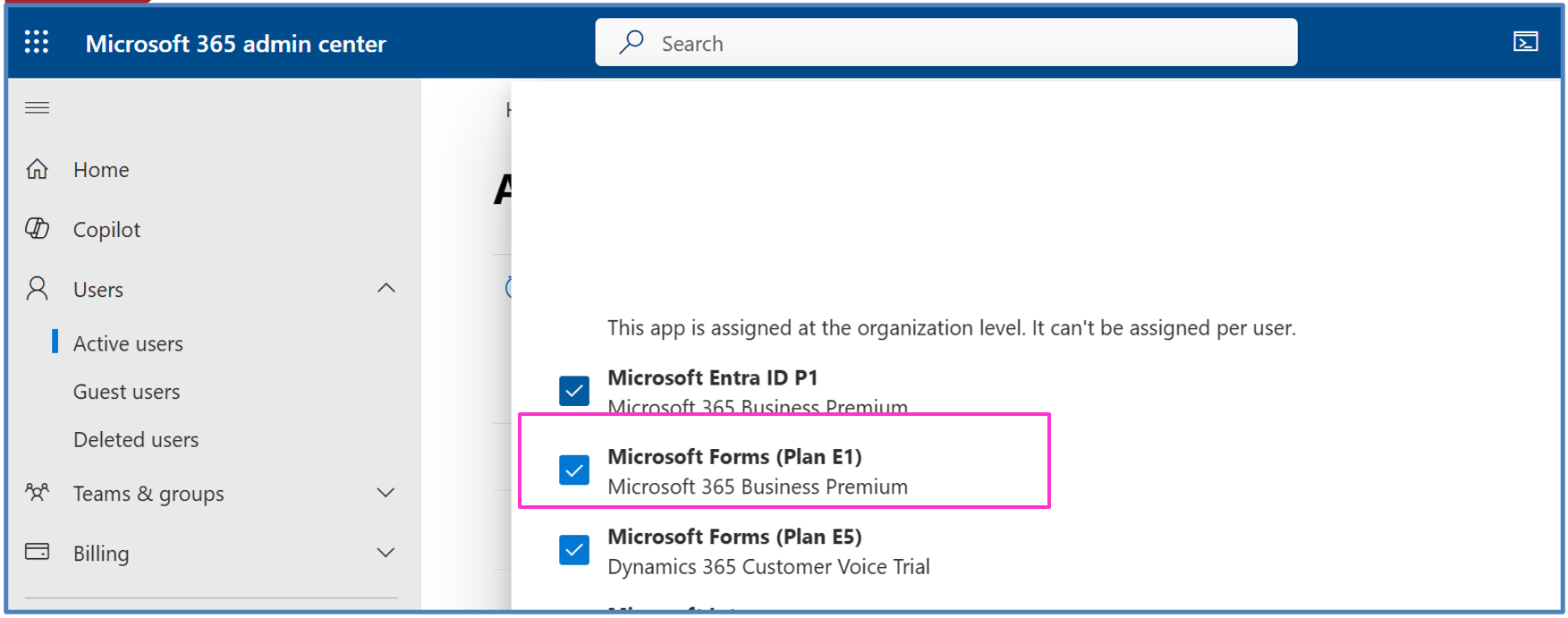Open the app launcher waffle icon
Viewport: 1568px width, 618px height.
[x=37, y=42]
